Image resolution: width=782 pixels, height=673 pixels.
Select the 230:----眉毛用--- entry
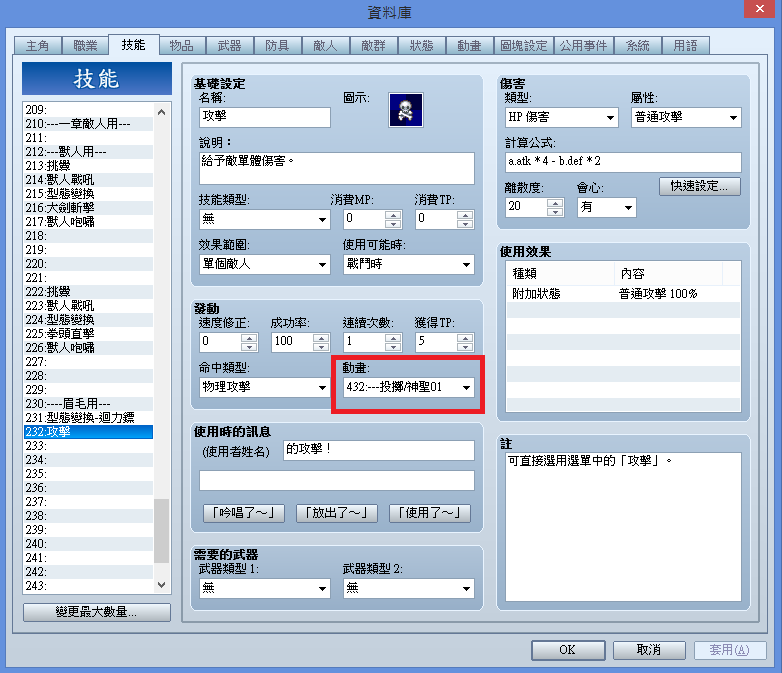pos(89,404)
